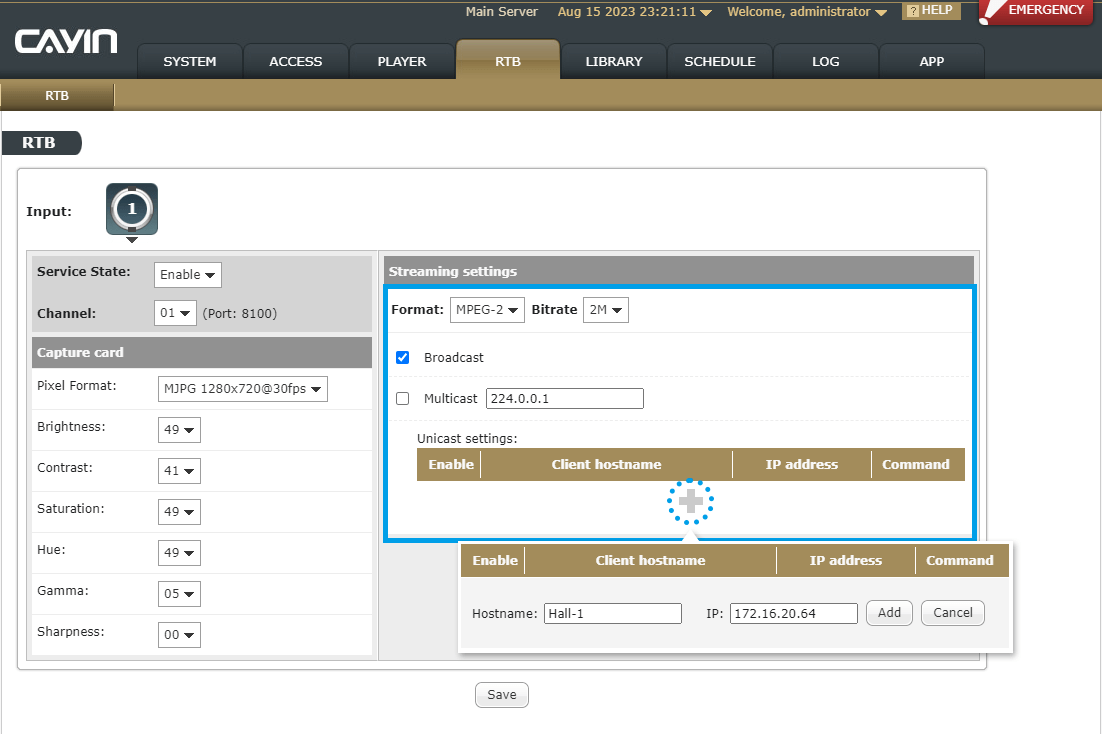Open Contrast value dropdown
The width and height of the screenshot is (1102, 734).
pyautogui.click(x=179, y=470)
